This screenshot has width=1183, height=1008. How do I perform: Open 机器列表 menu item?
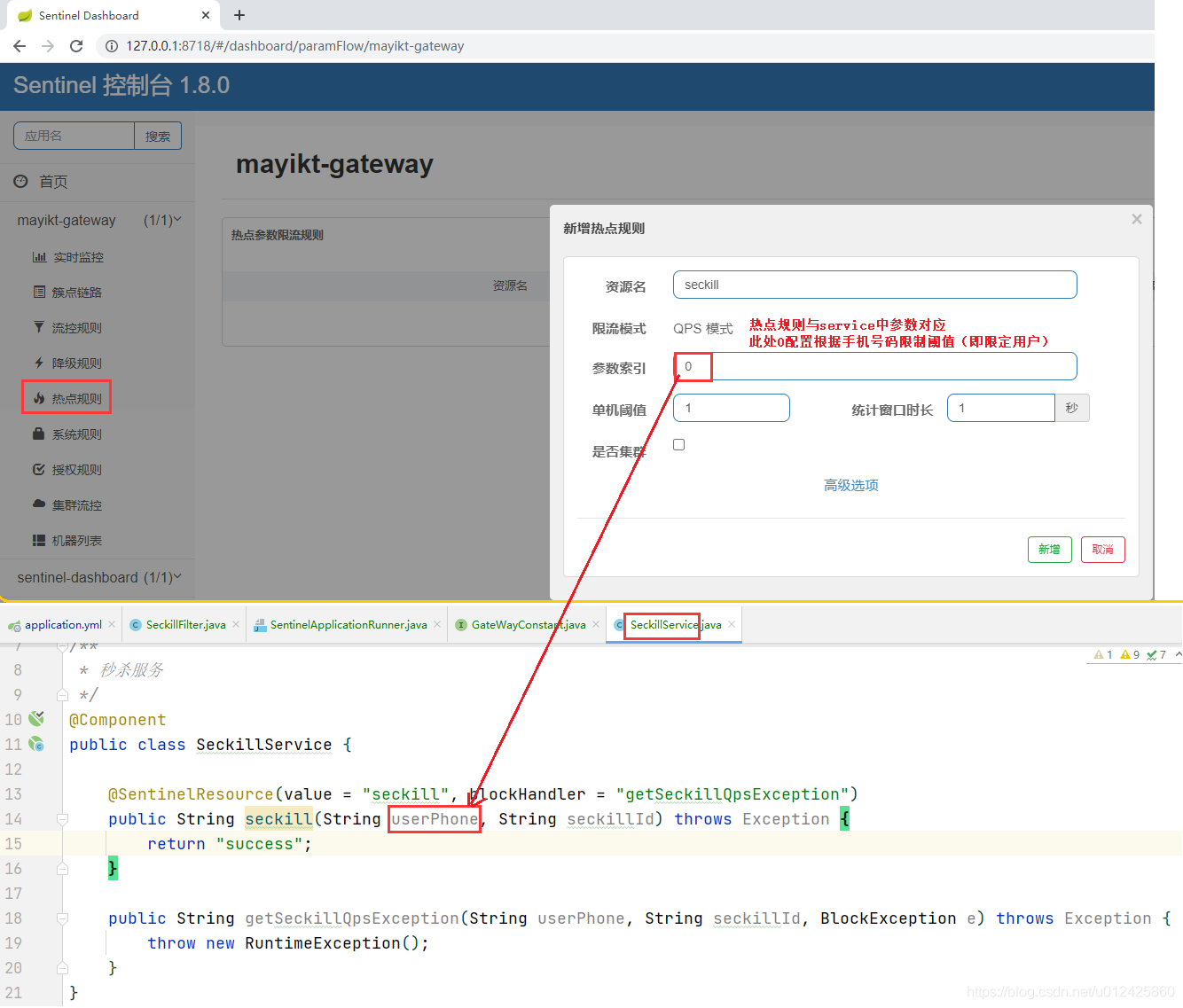(x=77, y=541)
